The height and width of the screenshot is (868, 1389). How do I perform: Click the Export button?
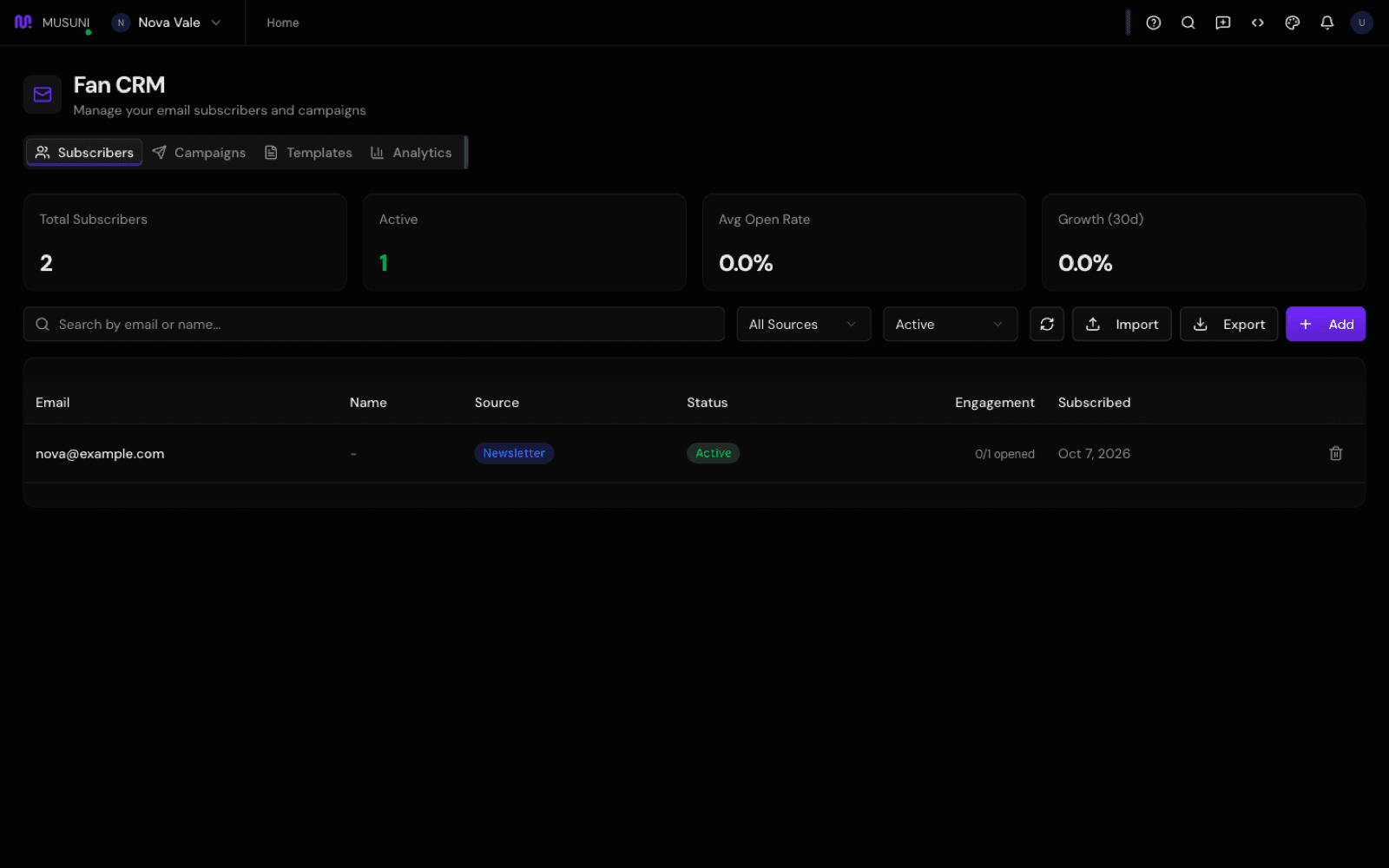coord(1228,324)
